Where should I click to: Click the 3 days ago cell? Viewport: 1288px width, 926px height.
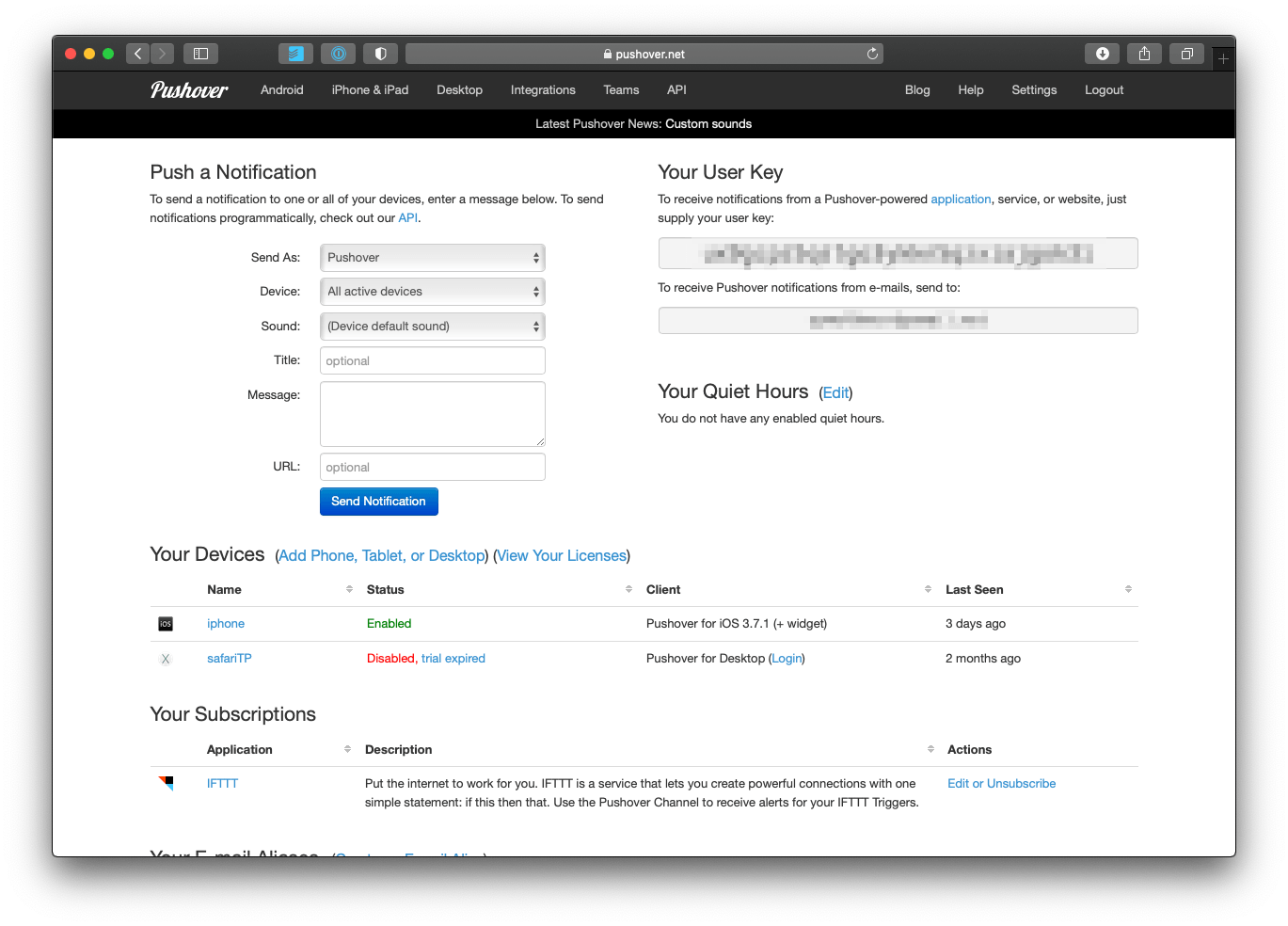976,624
